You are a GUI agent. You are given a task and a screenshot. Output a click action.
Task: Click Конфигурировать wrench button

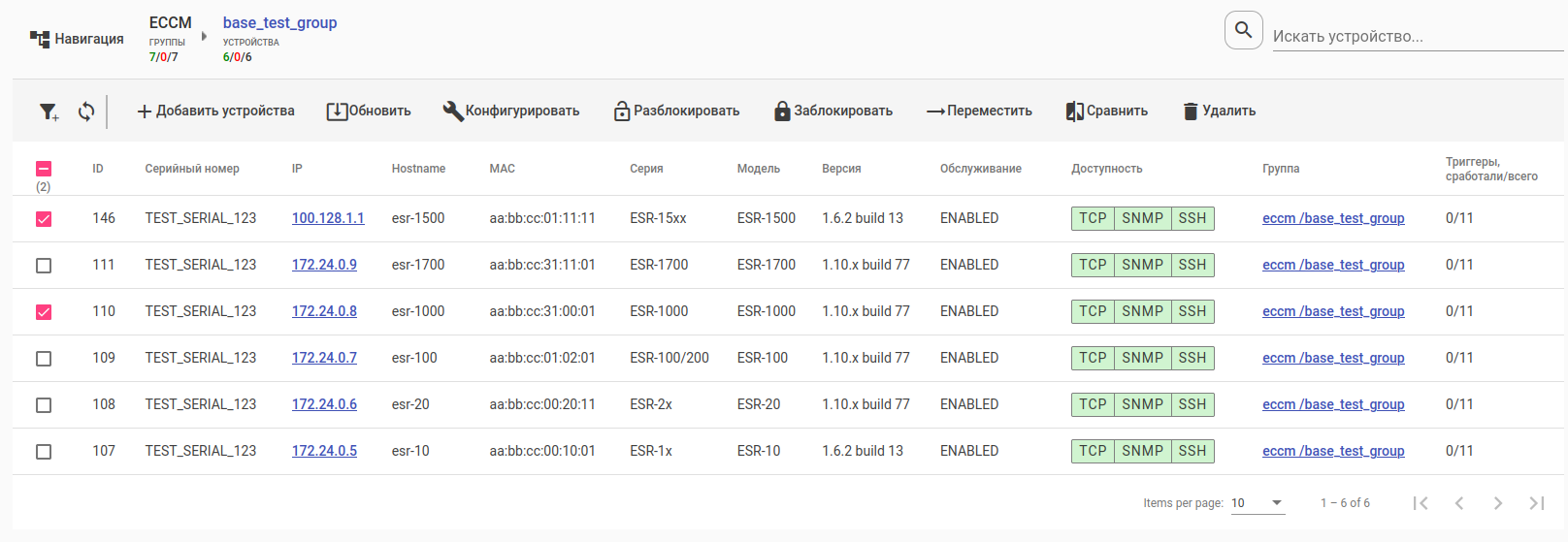[511, 112]
